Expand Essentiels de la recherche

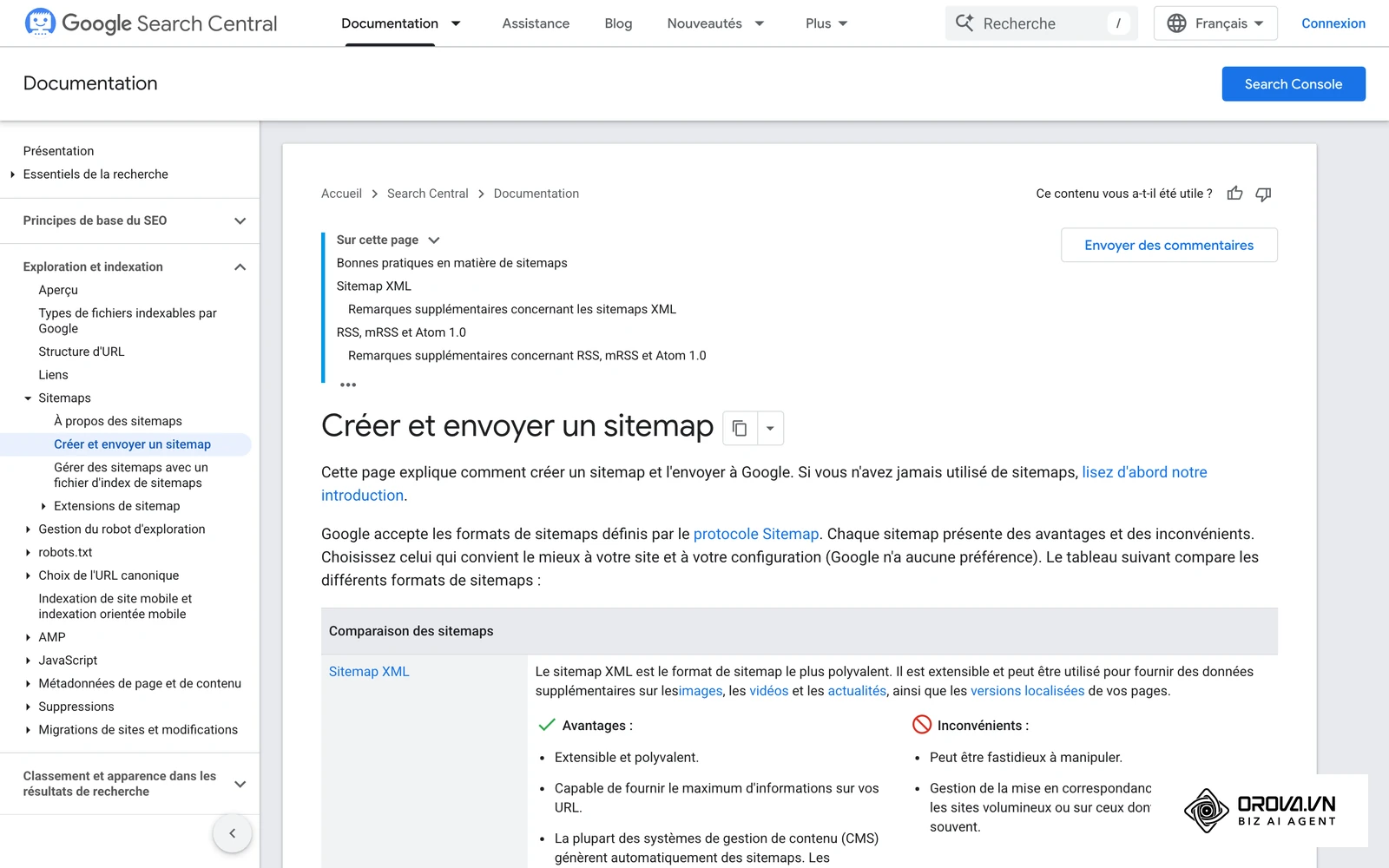coord(12,174)
